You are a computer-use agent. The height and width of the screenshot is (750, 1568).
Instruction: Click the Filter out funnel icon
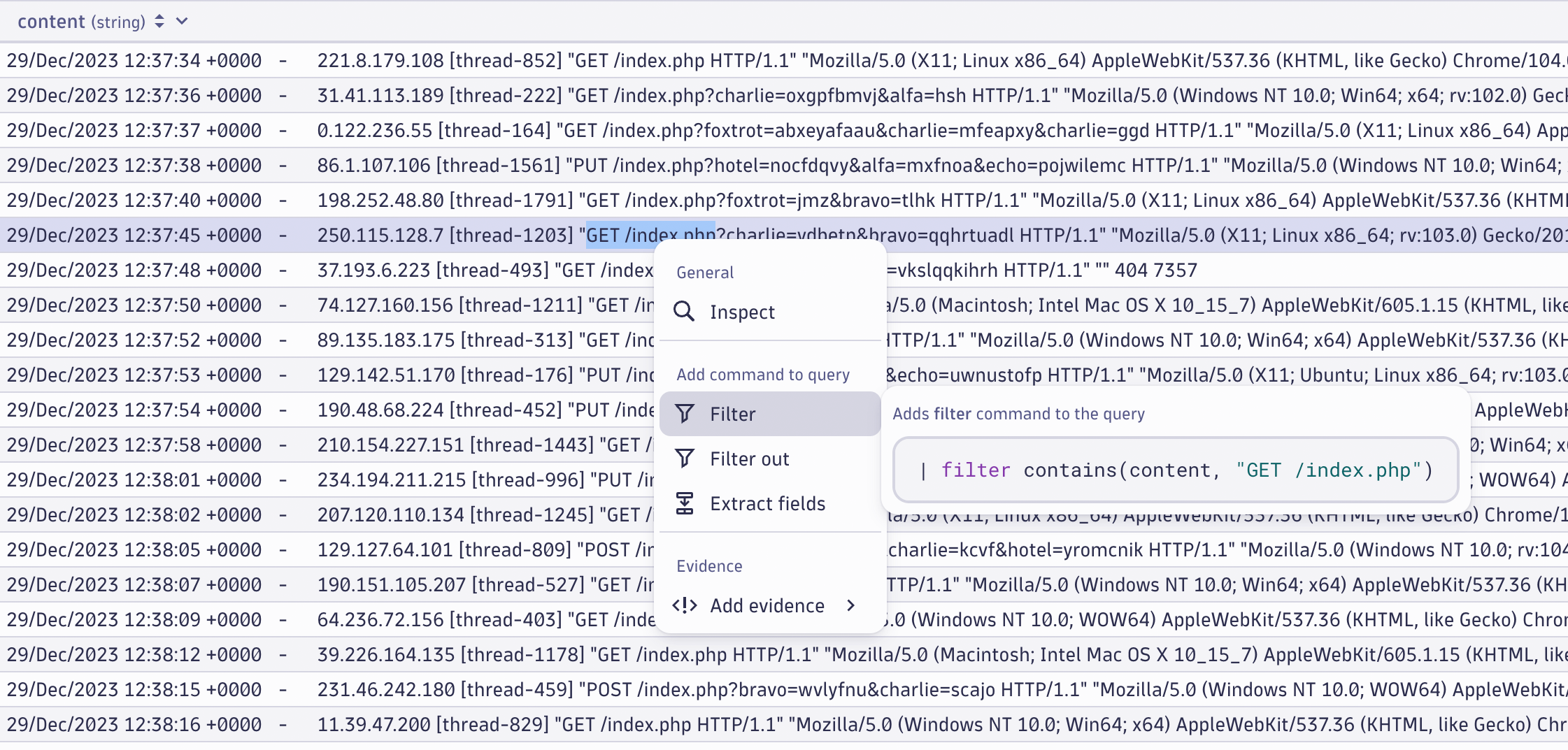[x=685, y=458]
